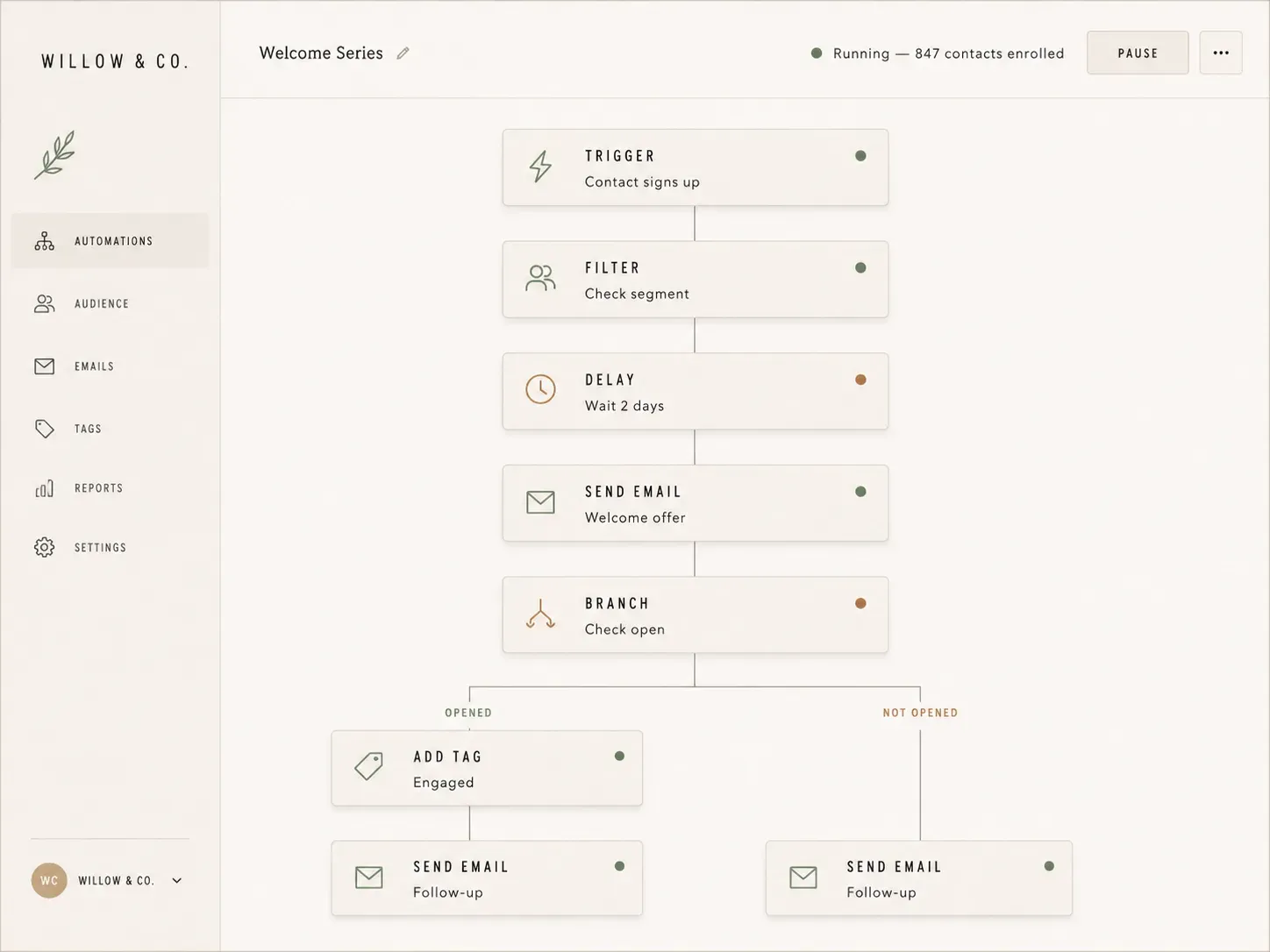Click the Reports bar chart icon

click(x=45, y=488)
